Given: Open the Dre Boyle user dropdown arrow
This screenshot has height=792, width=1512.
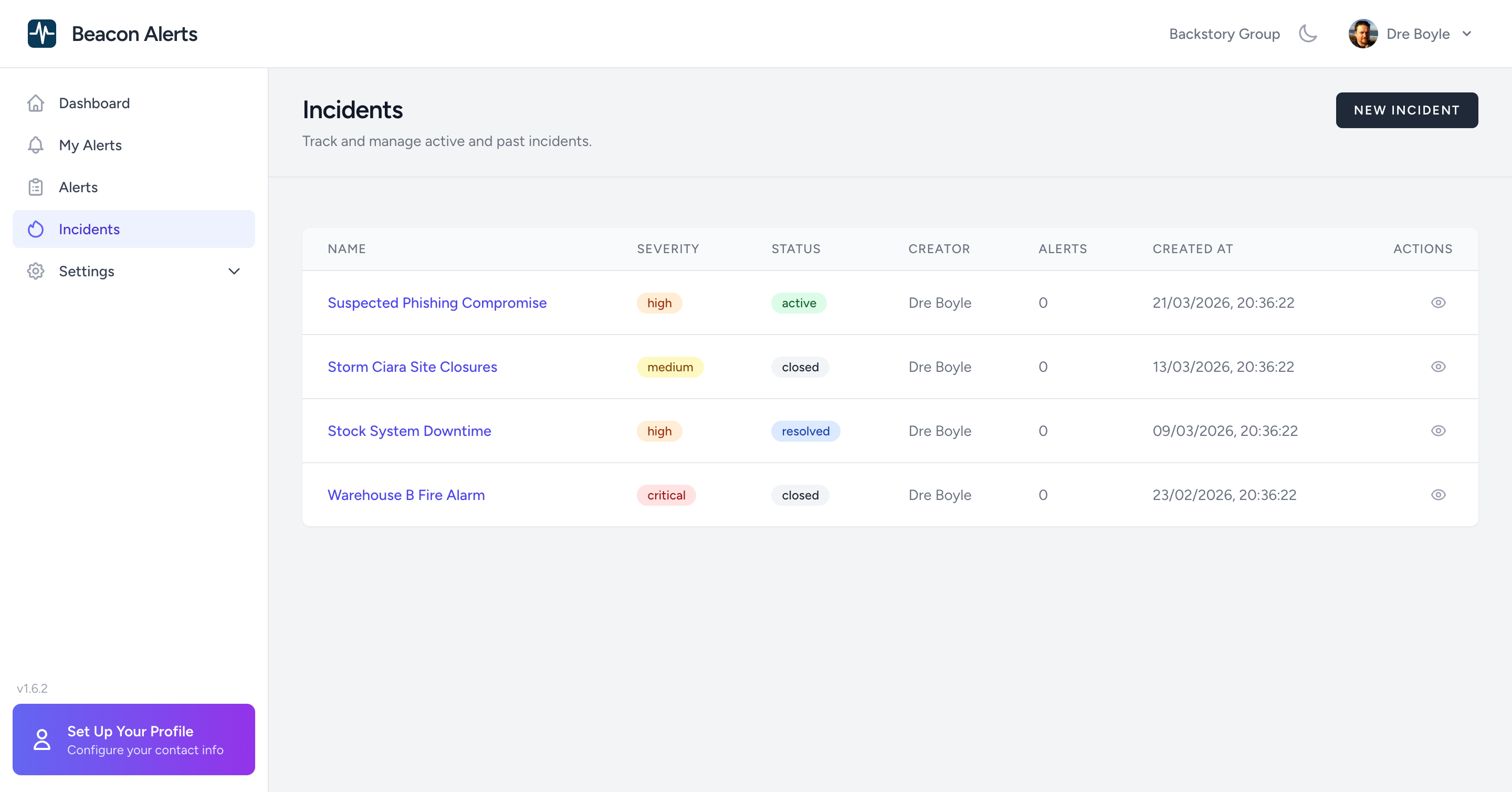Looking at the screenshot, I should [1467, 34].
